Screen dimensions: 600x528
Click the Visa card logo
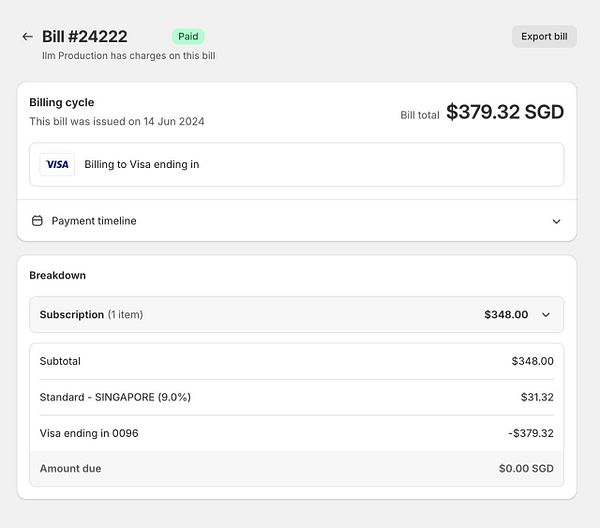click(57, 164)
